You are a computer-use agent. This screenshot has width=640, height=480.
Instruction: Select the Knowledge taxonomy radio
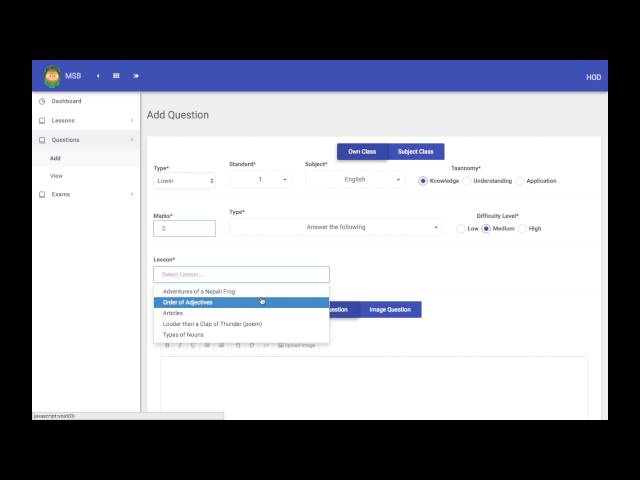click(x=423, y=181)
